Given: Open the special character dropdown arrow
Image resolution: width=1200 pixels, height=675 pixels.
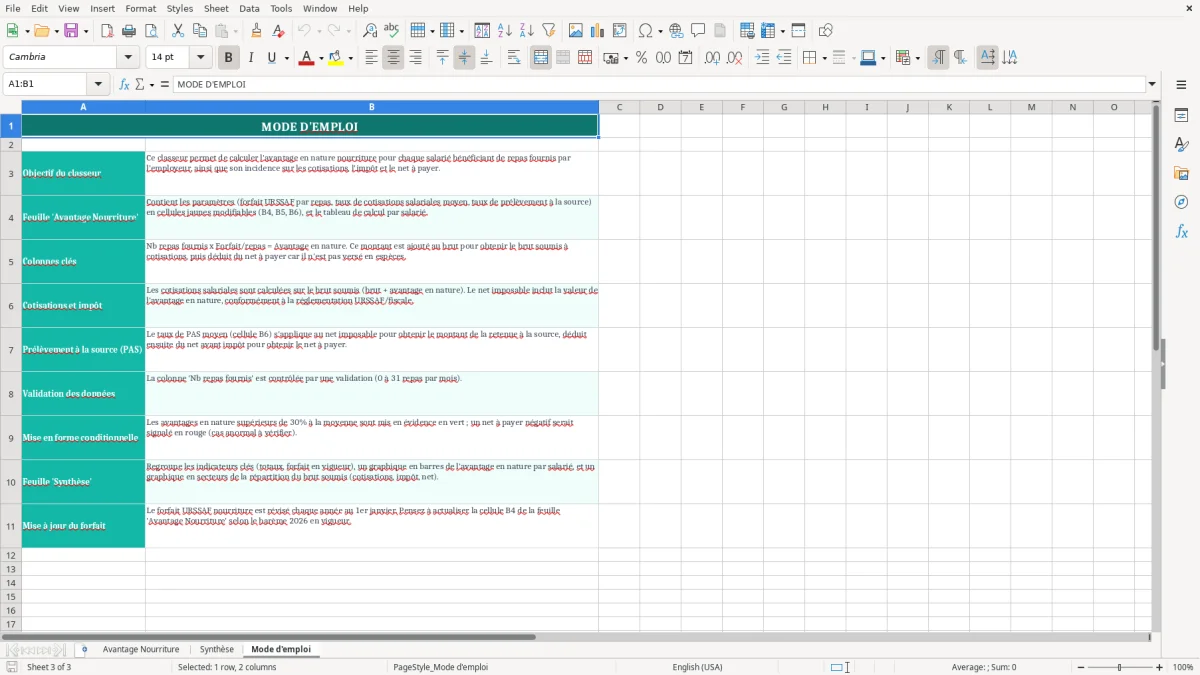Looking at the screenshot, I should pyautogui.click(x=660, y=31).
